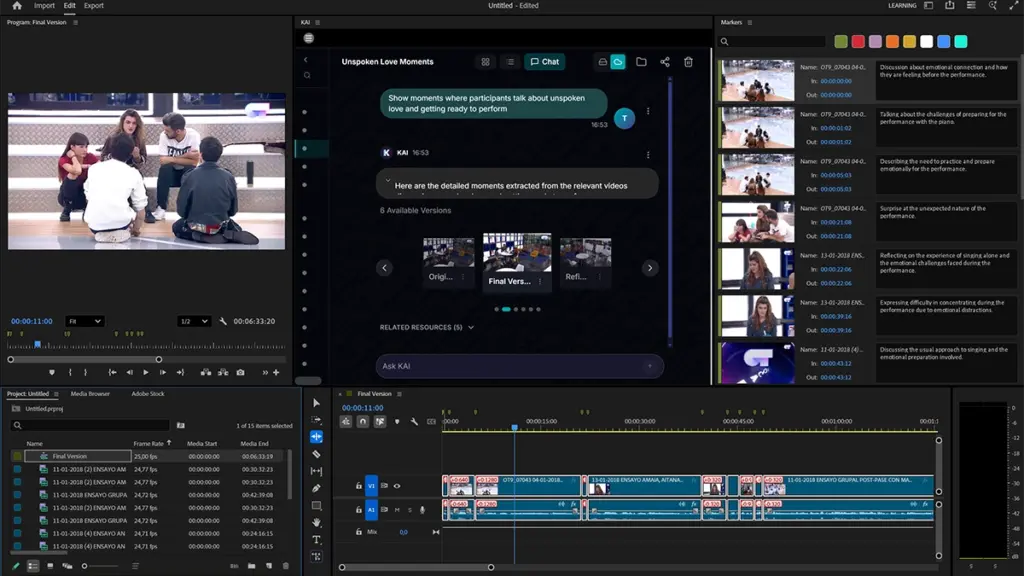Open the Fit zoom level dropdown

click(84, 321)
